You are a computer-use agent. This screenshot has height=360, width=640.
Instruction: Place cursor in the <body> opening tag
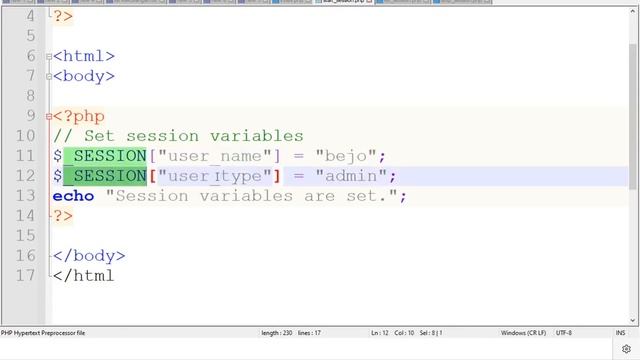[x=84, y=76]
